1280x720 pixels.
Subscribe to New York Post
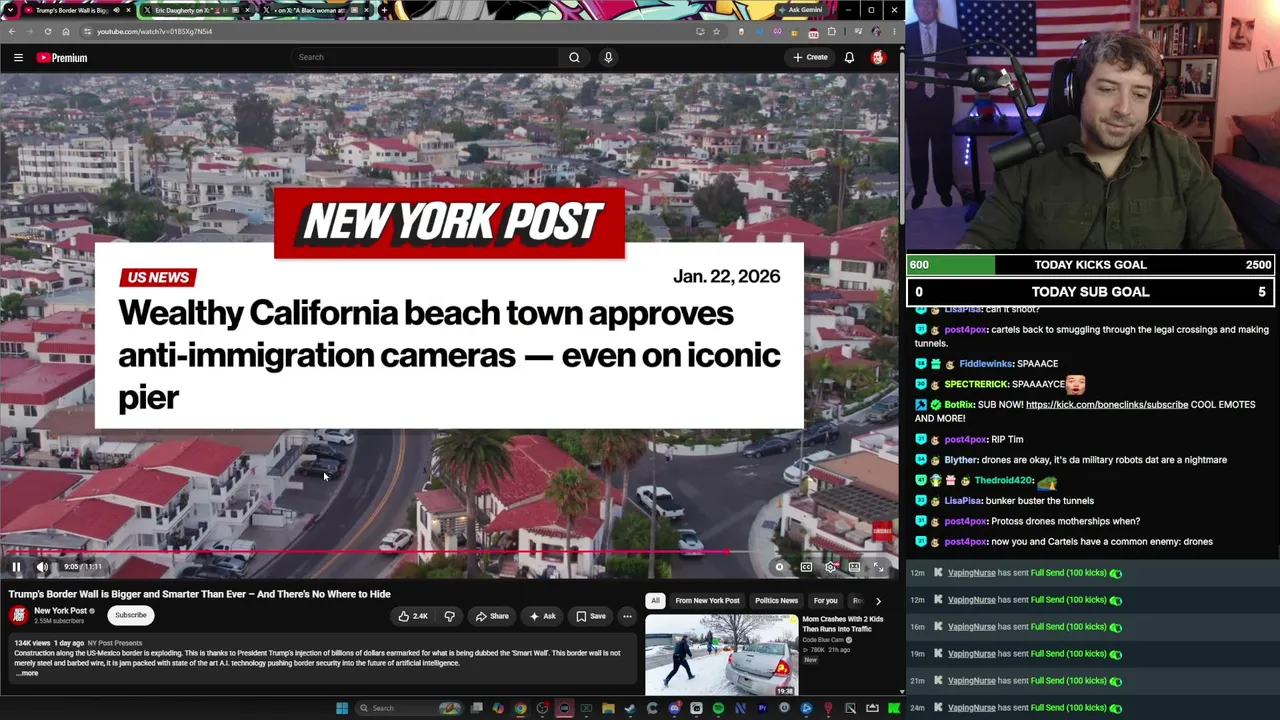click(x=130, y=615)
